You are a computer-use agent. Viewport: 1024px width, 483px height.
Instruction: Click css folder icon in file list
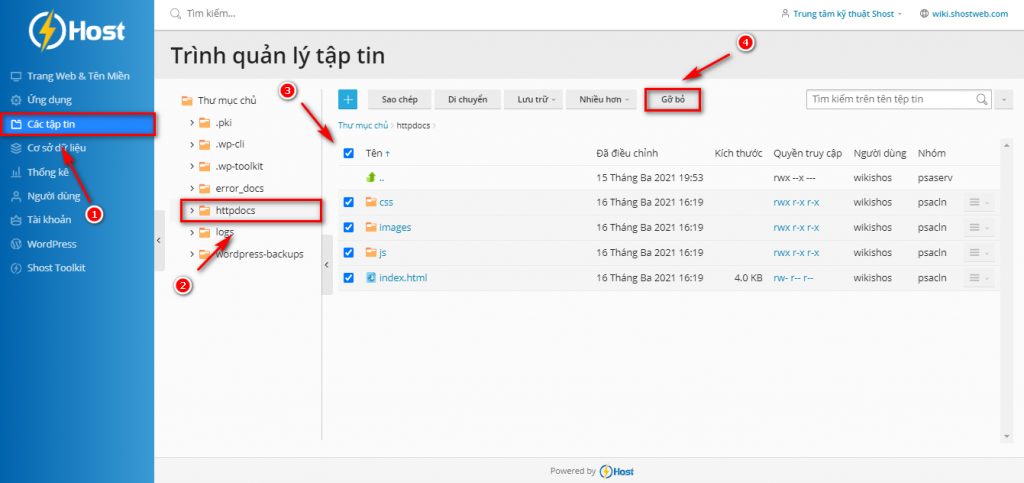[x=372, y=202]
